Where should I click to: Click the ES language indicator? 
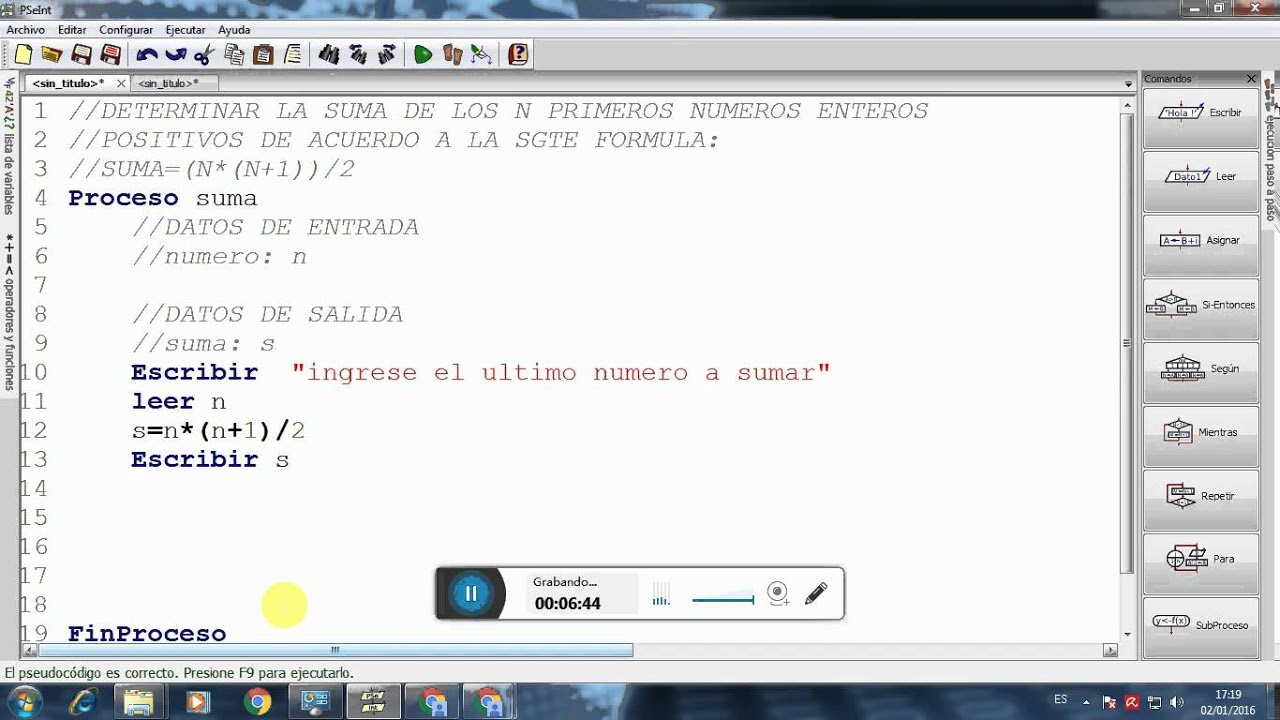1060,700
